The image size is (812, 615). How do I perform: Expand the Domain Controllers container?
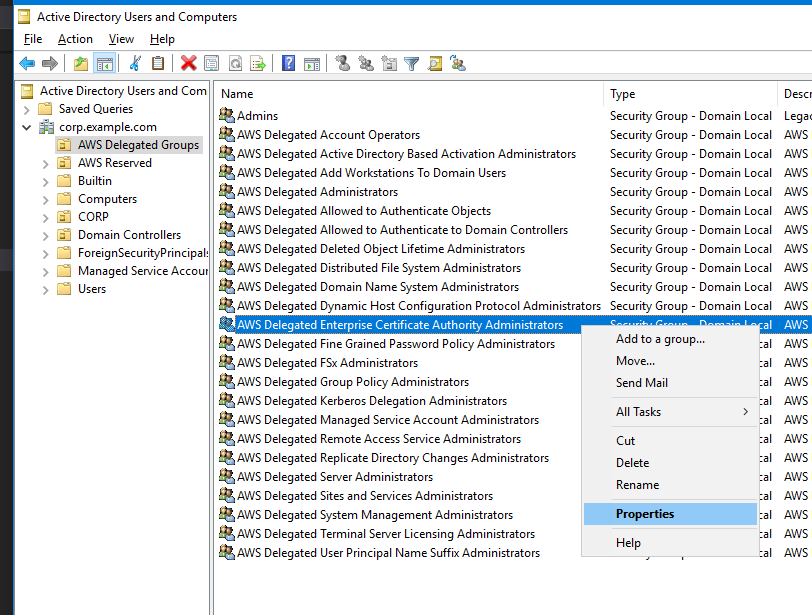[x=44, y=235]
